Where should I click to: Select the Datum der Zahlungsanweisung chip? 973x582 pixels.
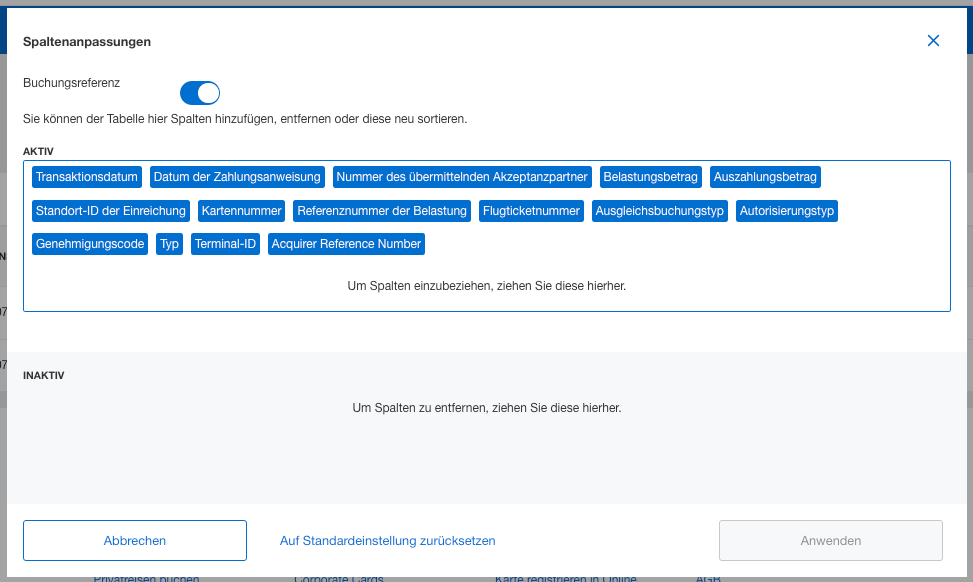coord(237,177)
